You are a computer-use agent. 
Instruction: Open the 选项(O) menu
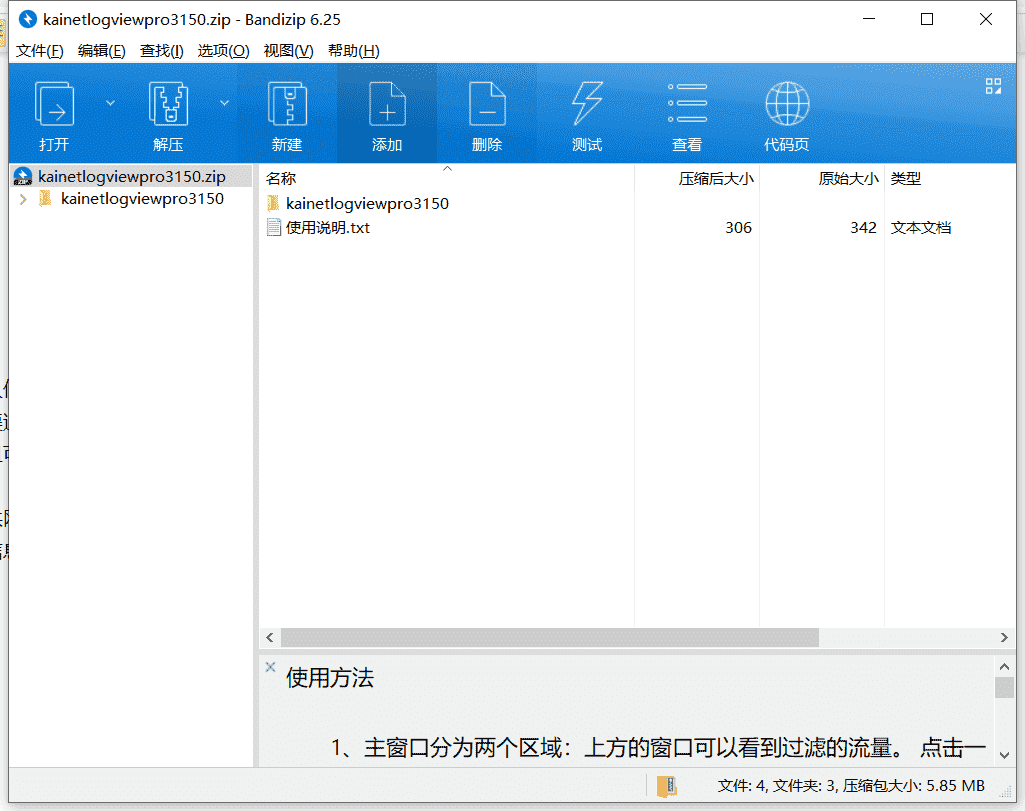(x=223, y=50)
